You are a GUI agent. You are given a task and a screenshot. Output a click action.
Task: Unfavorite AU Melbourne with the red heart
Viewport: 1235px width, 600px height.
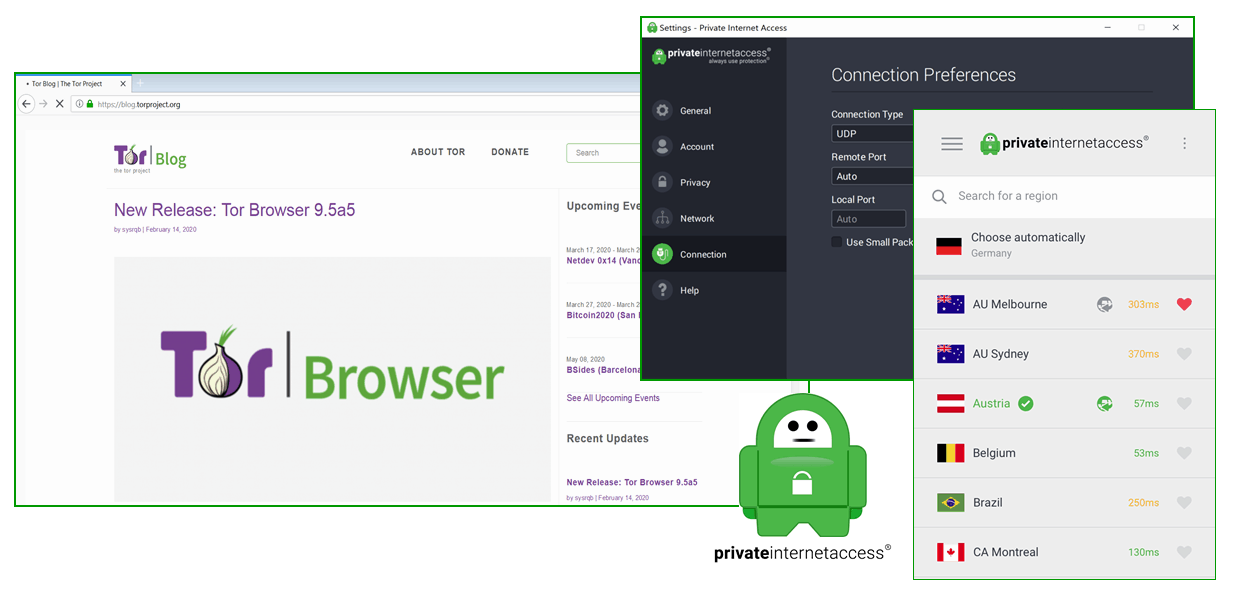(1184, 304)
